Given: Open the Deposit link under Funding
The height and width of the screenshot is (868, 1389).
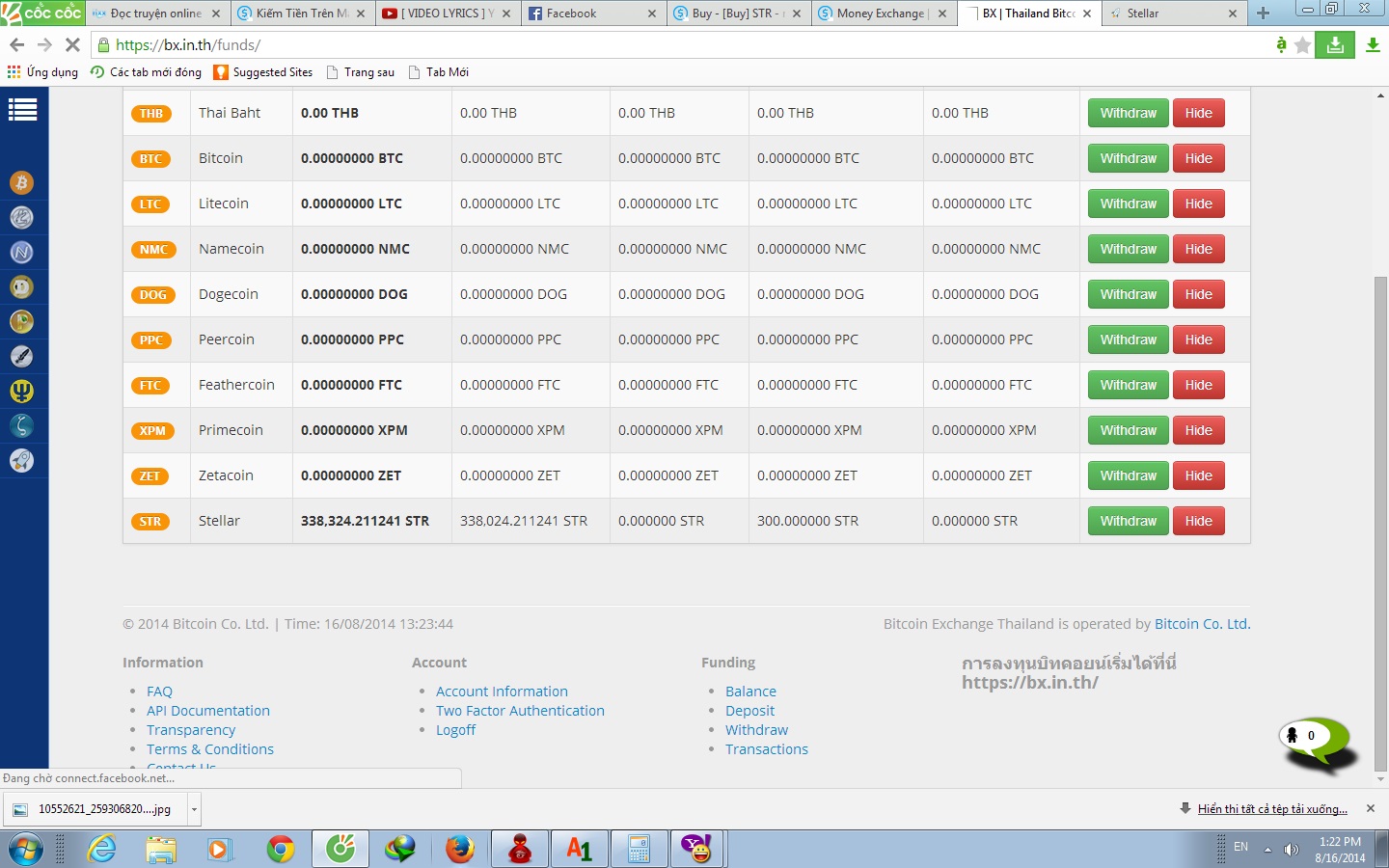Looking at the screenshot, I should (749, 711).
